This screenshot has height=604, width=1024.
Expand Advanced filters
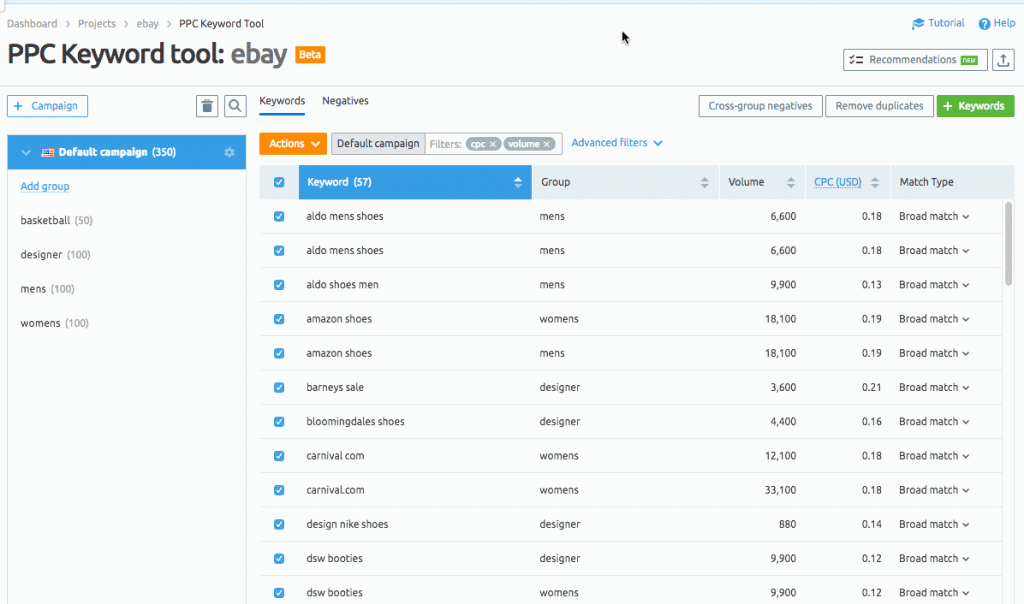point(617,143)
